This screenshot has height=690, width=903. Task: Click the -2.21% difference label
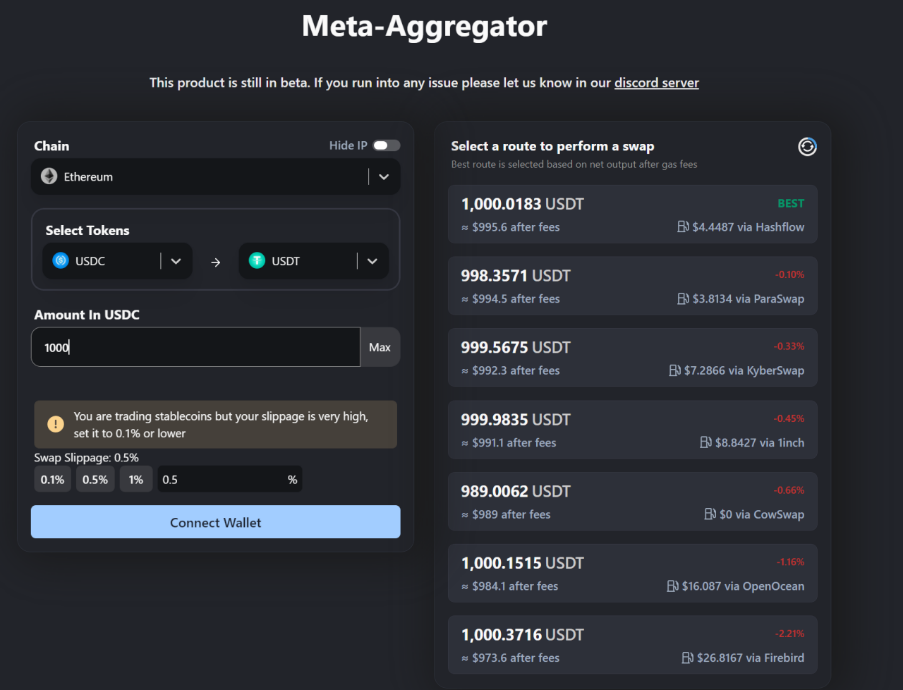[790, 634]
